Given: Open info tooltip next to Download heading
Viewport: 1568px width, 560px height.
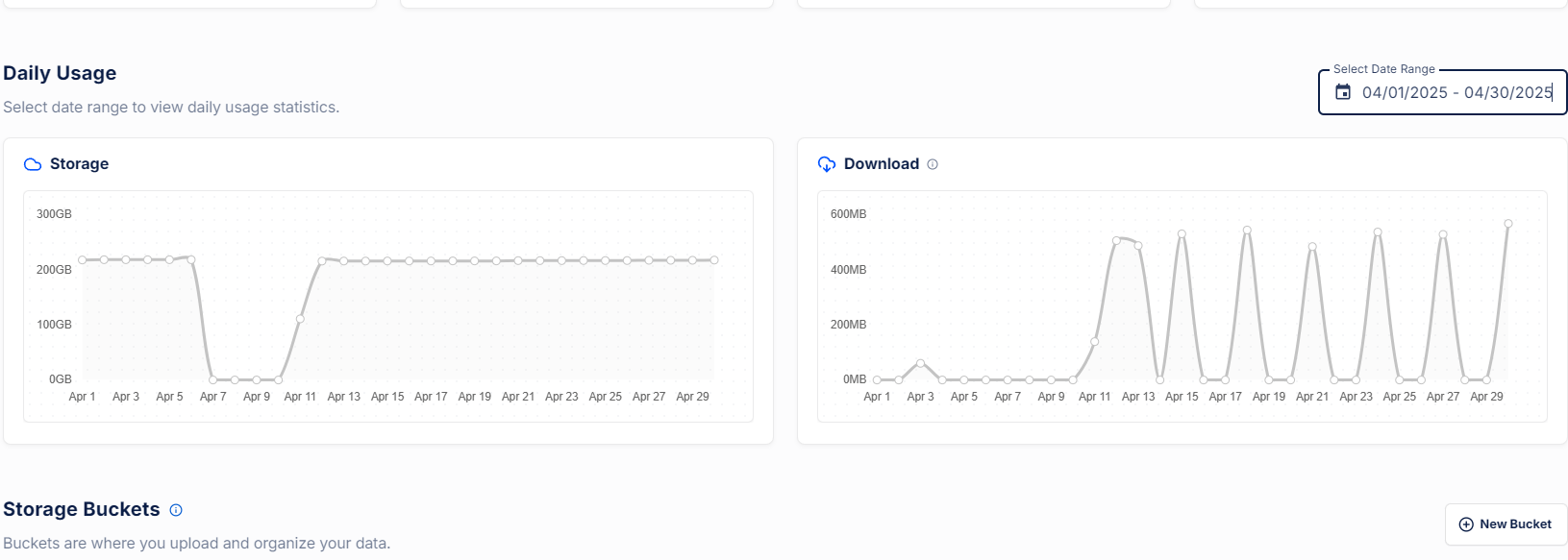Looking at the screenshot, I should (x=933, y=164).
